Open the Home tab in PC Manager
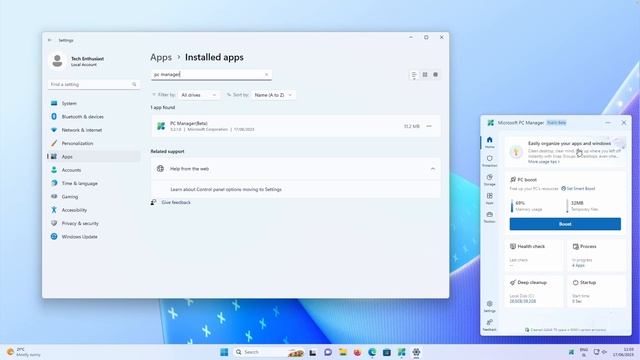The height and width of the screenshot is (360, 640). click(489, 142)
